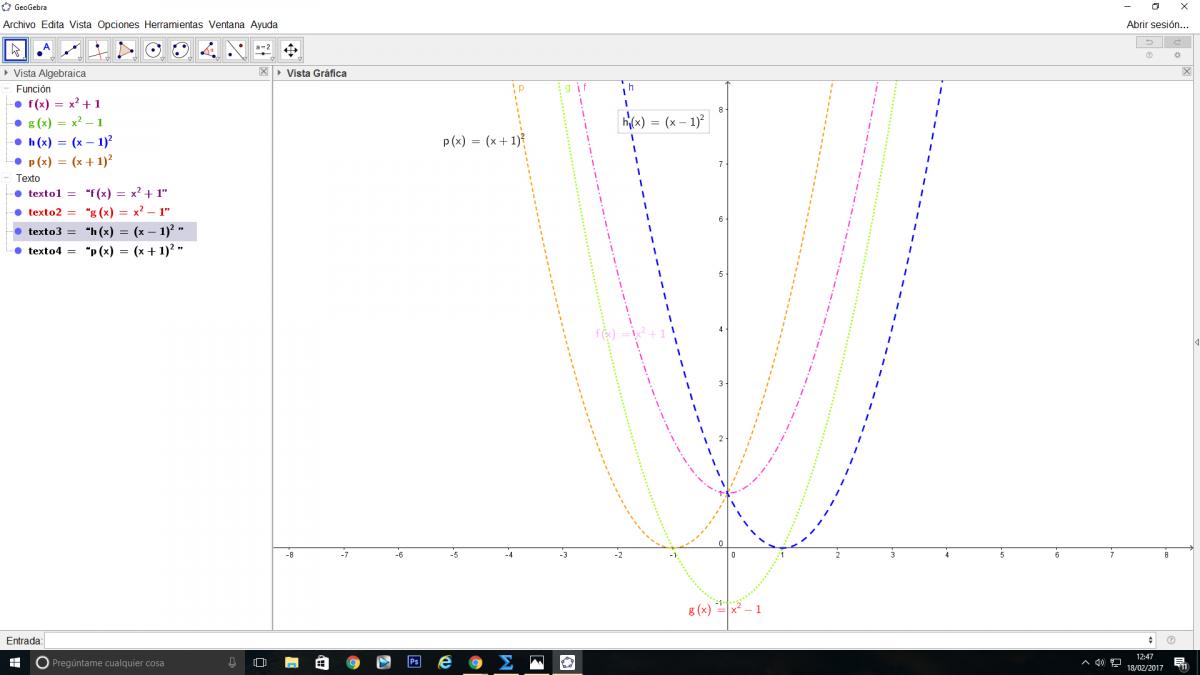1200x675 pixels.
Task: Toggle visibility of g(x) = x² − 1
Action: click(18, 123)
